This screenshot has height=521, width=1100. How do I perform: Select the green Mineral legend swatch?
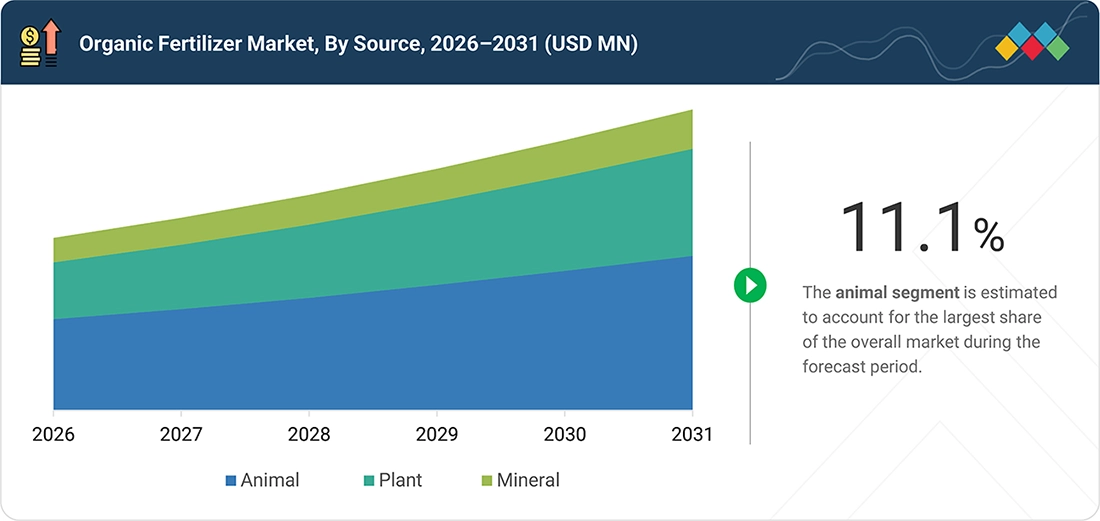point(487,481)
